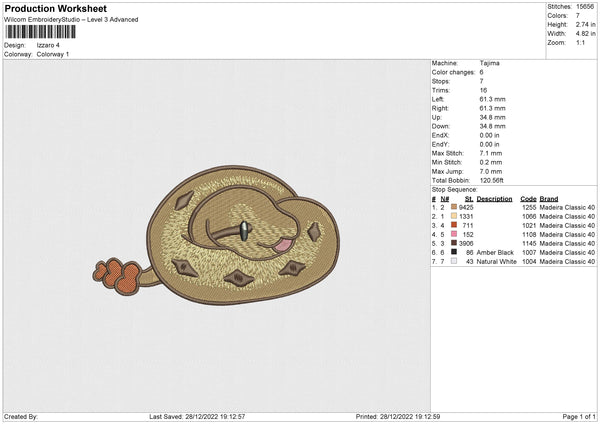This screenshot has width=600, height=424.
Task: Click the 'Right:' extent label
Action: tap(440, 108)
